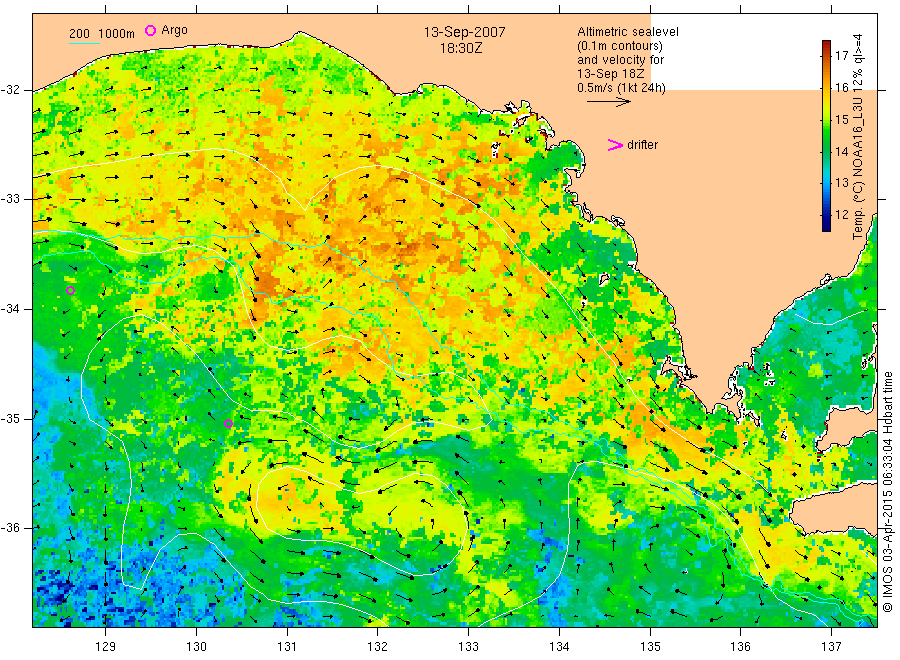Click the 'drifter' legend label
Image resolution: width=900 pixels, height=660 pixels.
(642, 145)
